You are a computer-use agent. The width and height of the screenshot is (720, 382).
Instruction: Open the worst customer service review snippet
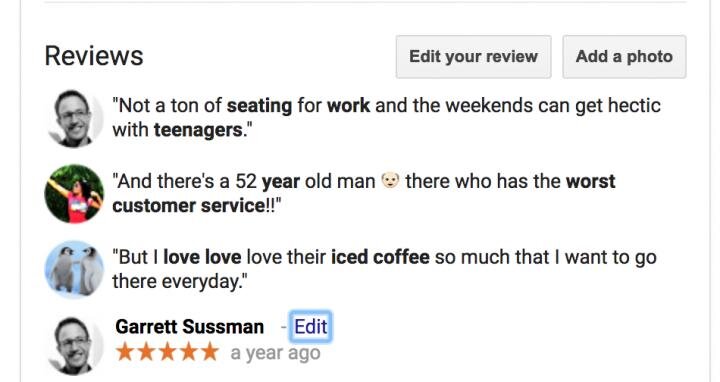tap(364, 194)
